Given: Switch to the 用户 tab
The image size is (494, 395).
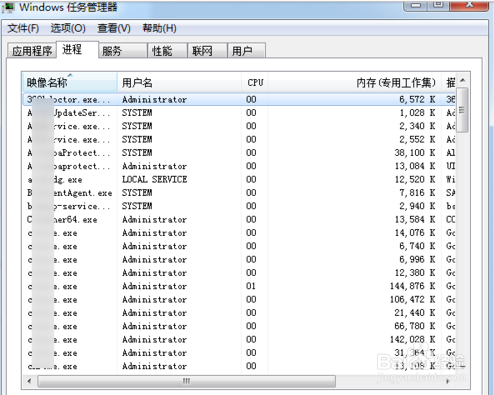Looking at the screenshot, I should (246, 51).
